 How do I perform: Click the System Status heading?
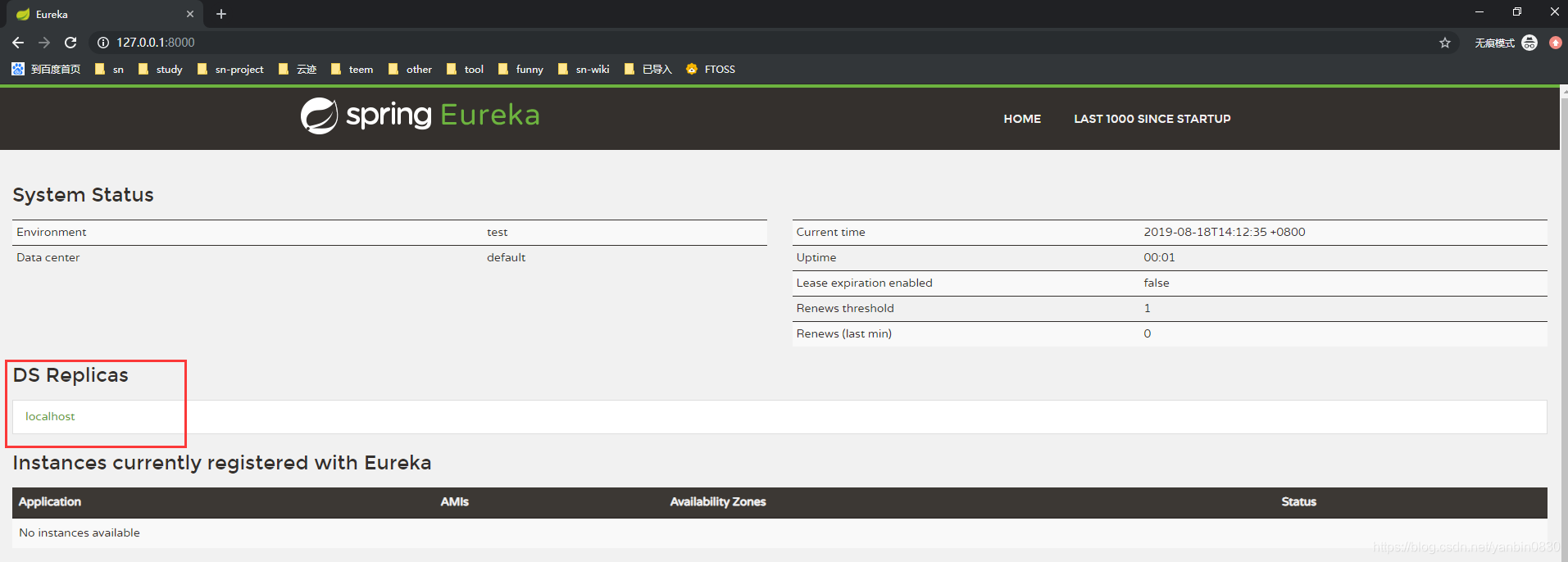84,195
